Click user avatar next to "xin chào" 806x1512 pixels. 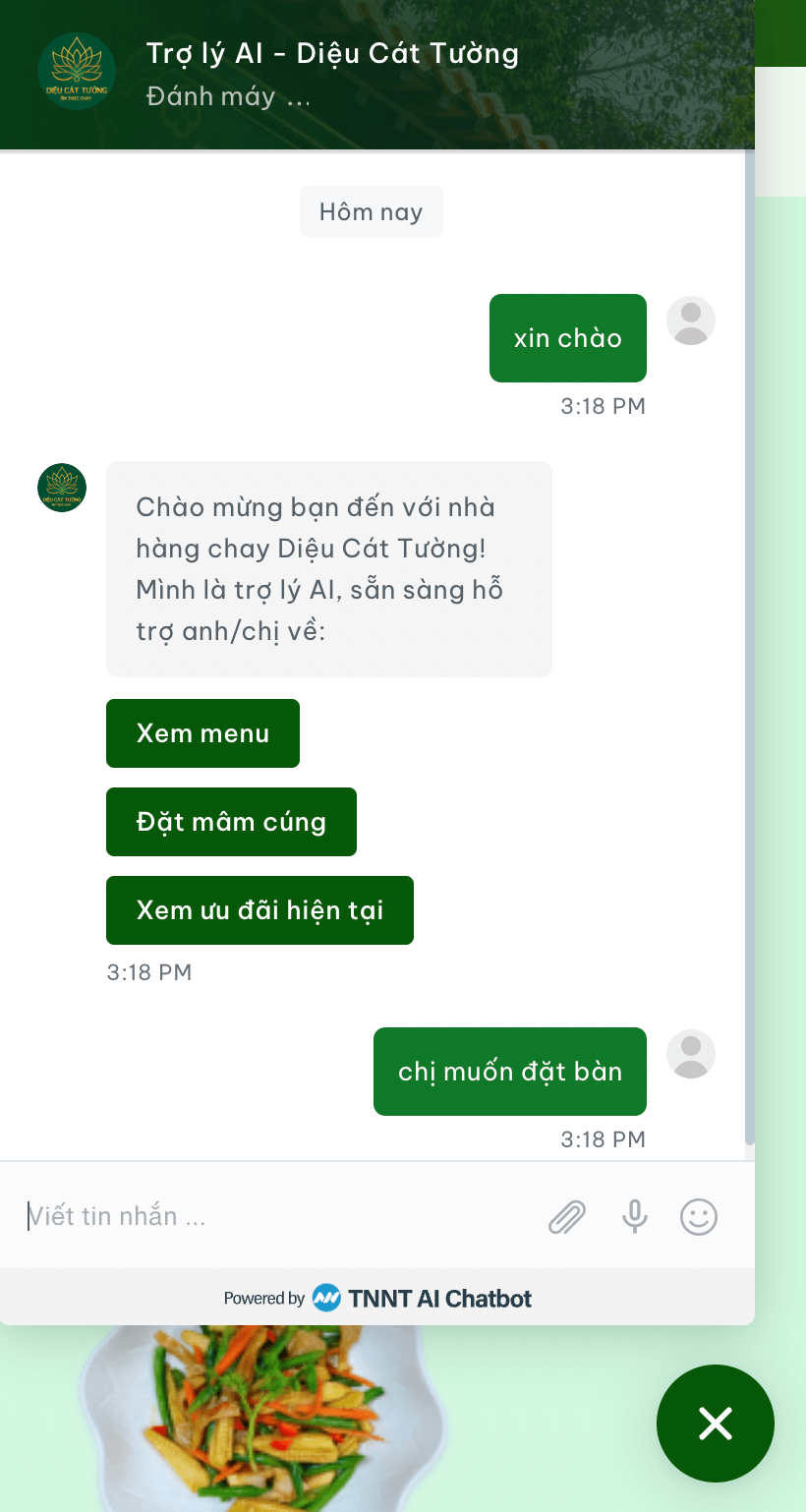[691, 320]
